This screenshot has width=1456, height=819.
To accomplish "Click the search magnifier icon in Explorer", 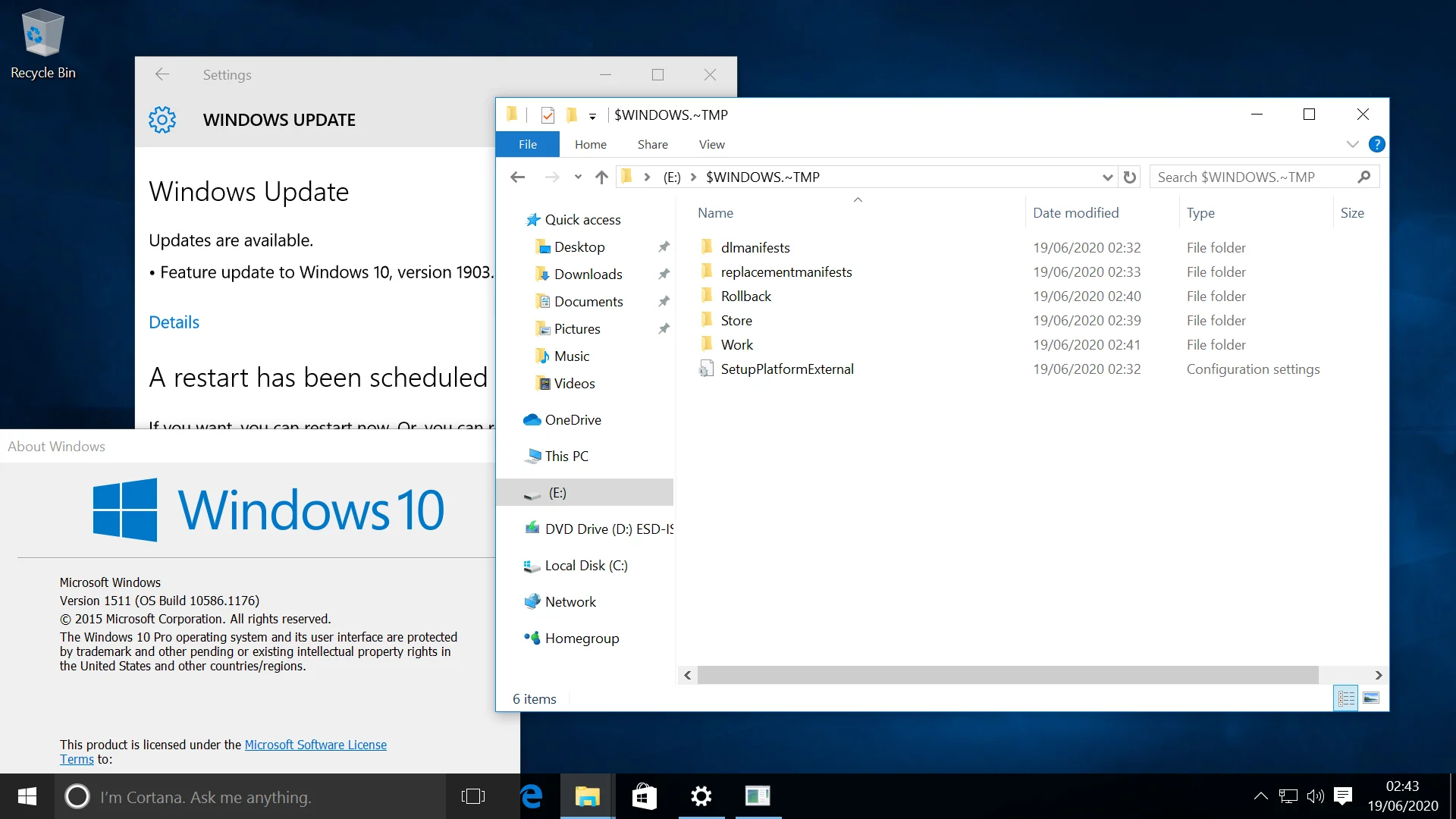I will [1364, 177].
